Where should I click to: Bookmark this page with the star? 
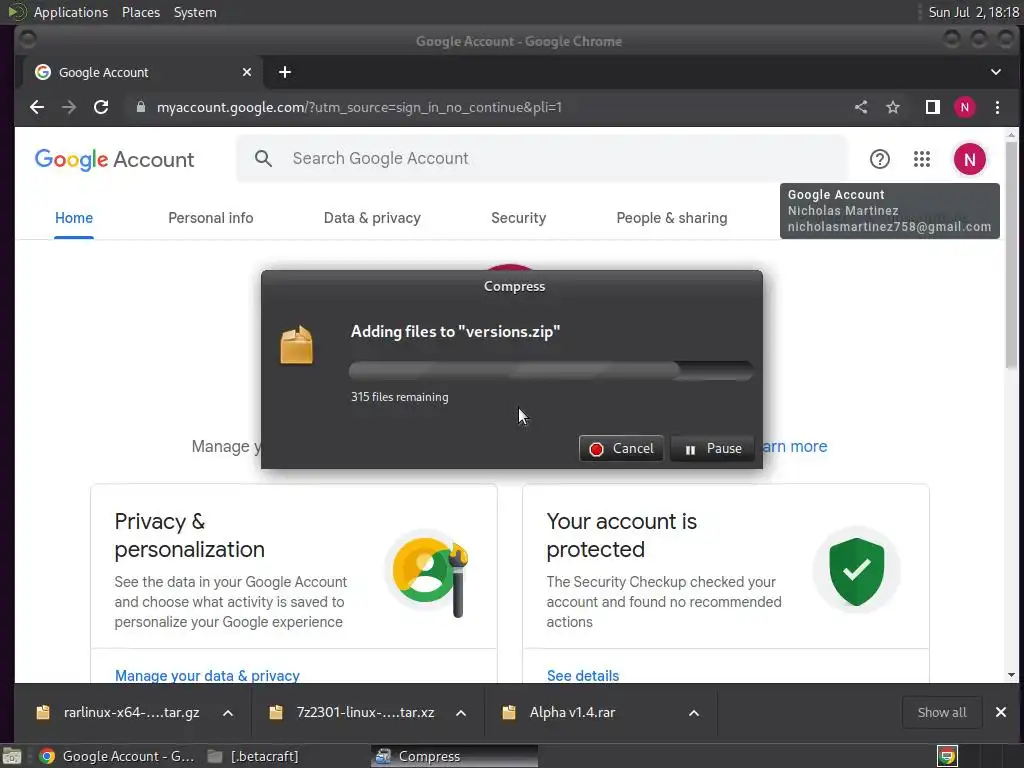(x=893, y=107)
